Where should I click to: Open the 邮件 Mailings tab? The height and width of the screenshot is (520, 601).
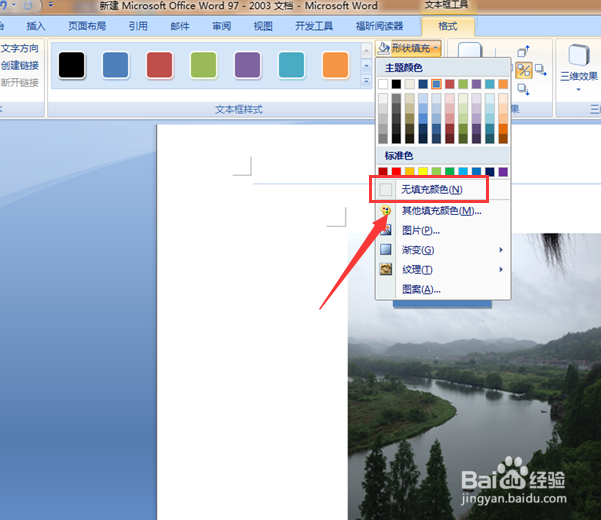(180, 26)
